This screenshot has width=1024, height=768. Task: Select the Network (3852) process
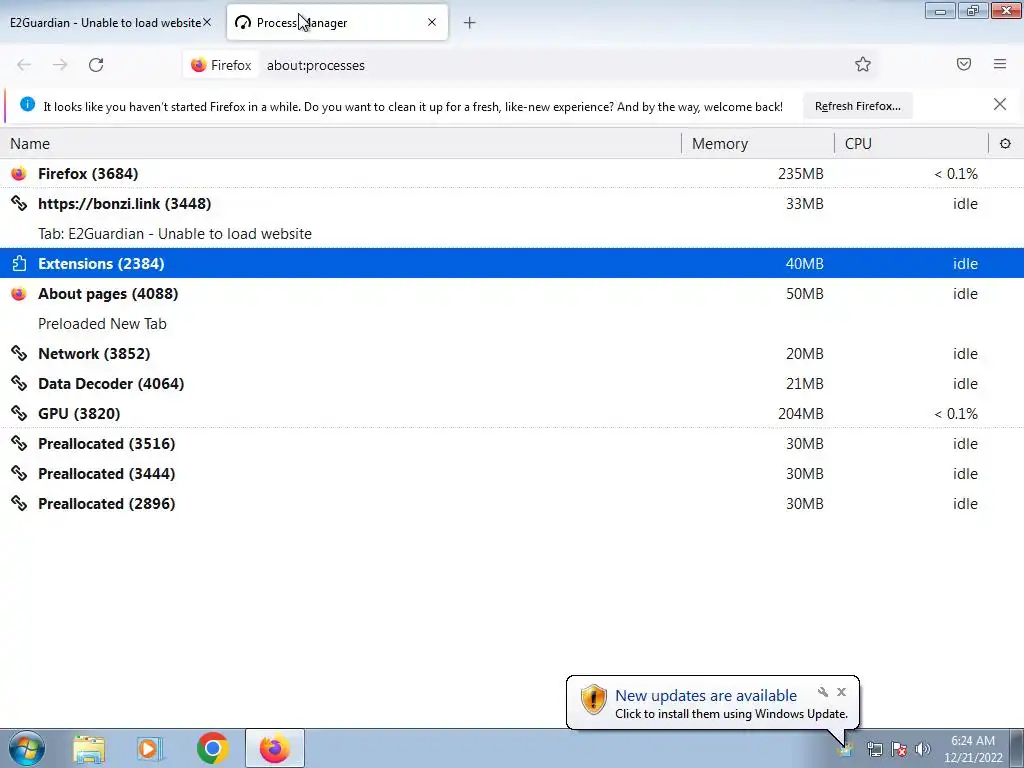512,354
